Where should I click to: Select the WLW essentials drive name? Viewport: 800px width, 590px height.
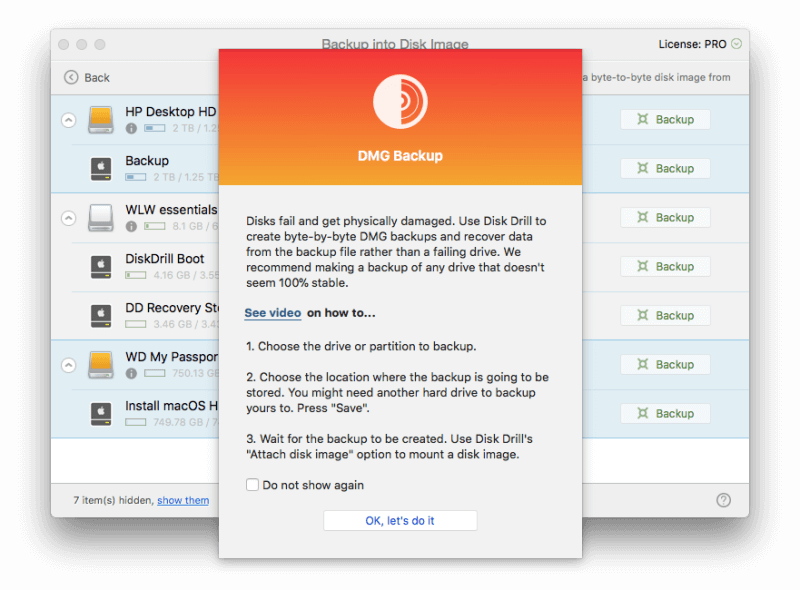coord(171,210)
